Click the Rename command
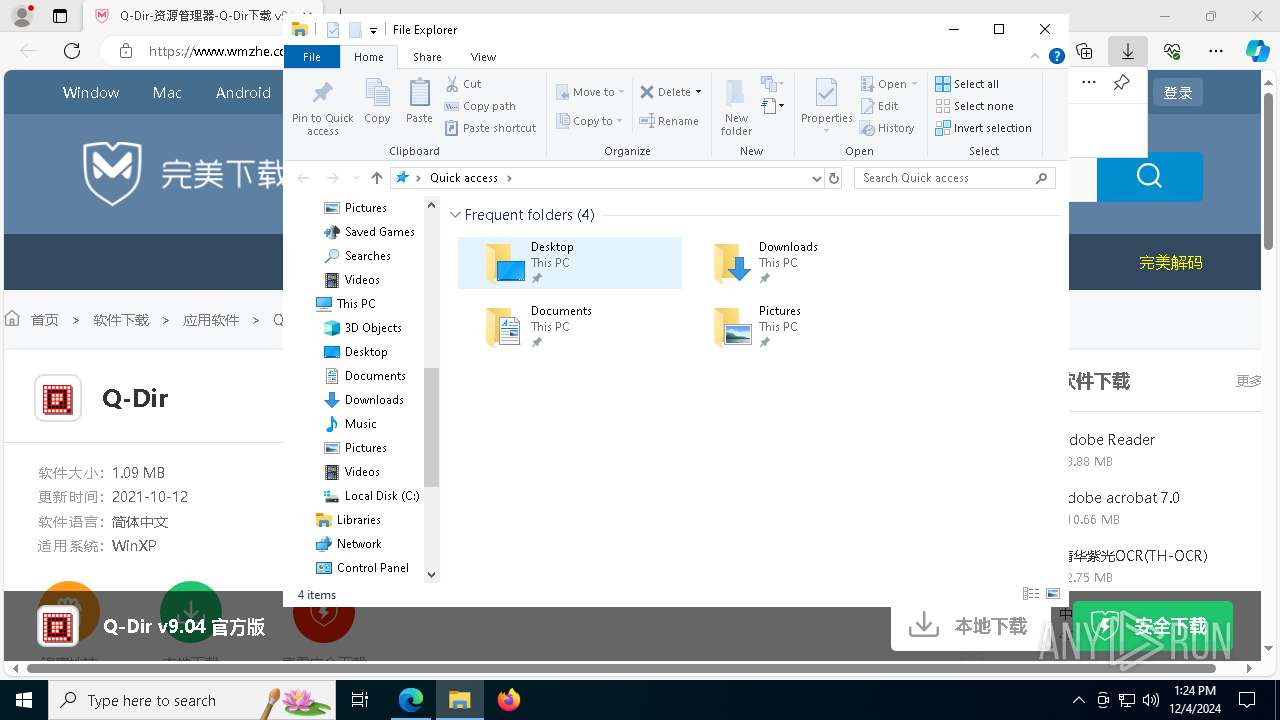Screen dimensions: 1280x720 (669, 121)
